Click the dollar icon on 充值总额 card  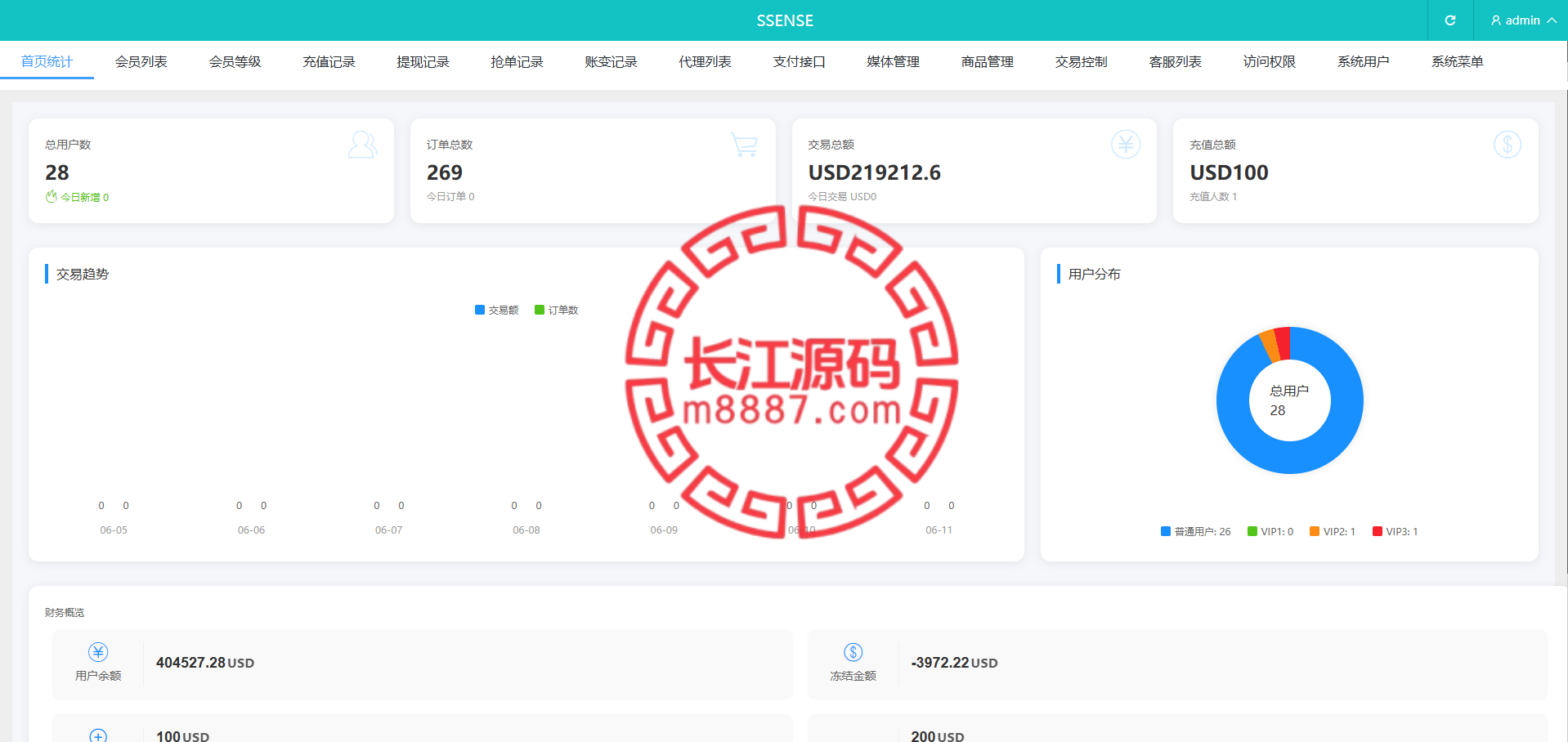(x=1508, y=145)
